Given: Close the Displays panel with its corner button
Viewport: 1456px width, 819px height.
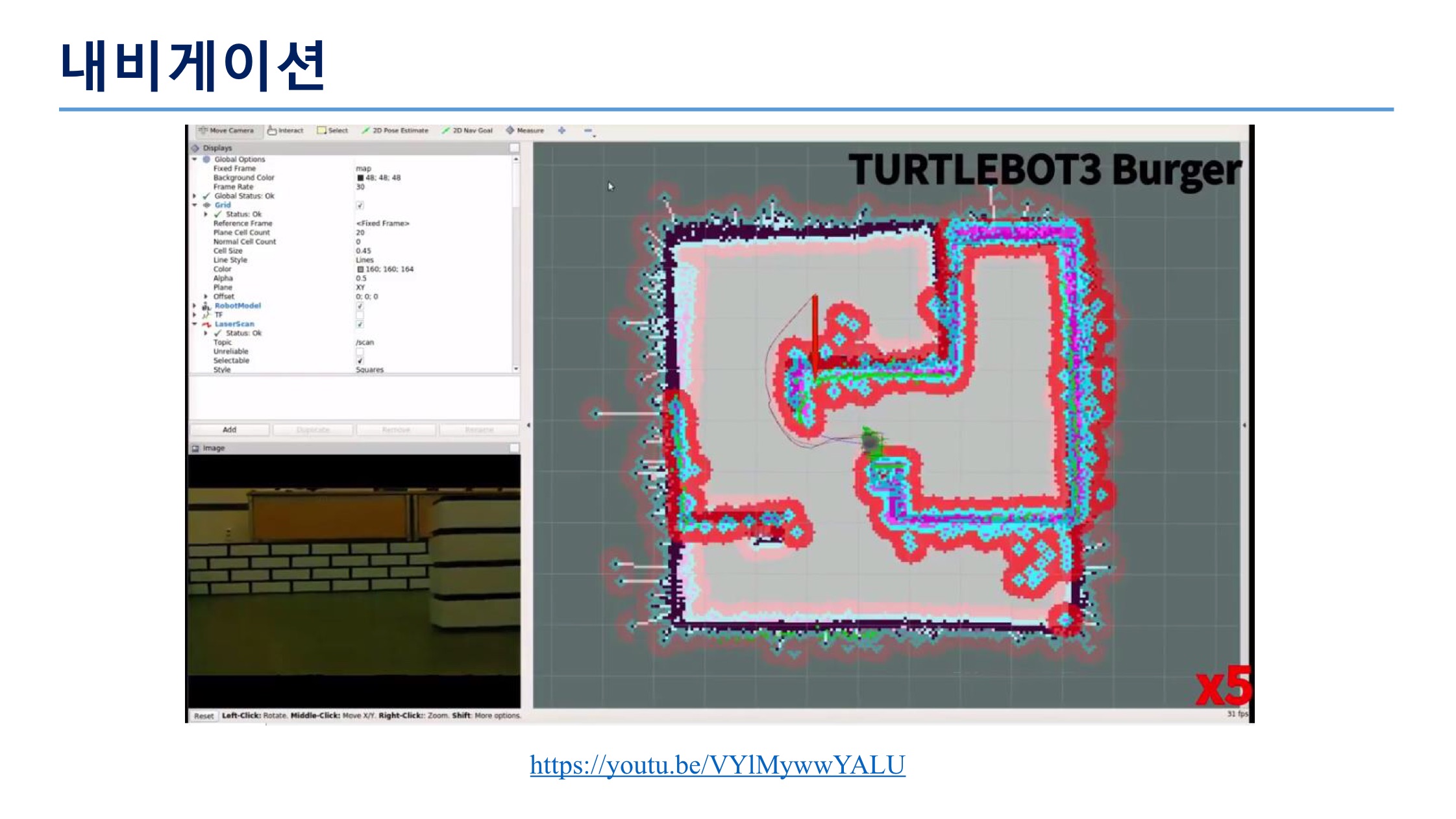Looking at the screenshot, I should click(514, 148).
